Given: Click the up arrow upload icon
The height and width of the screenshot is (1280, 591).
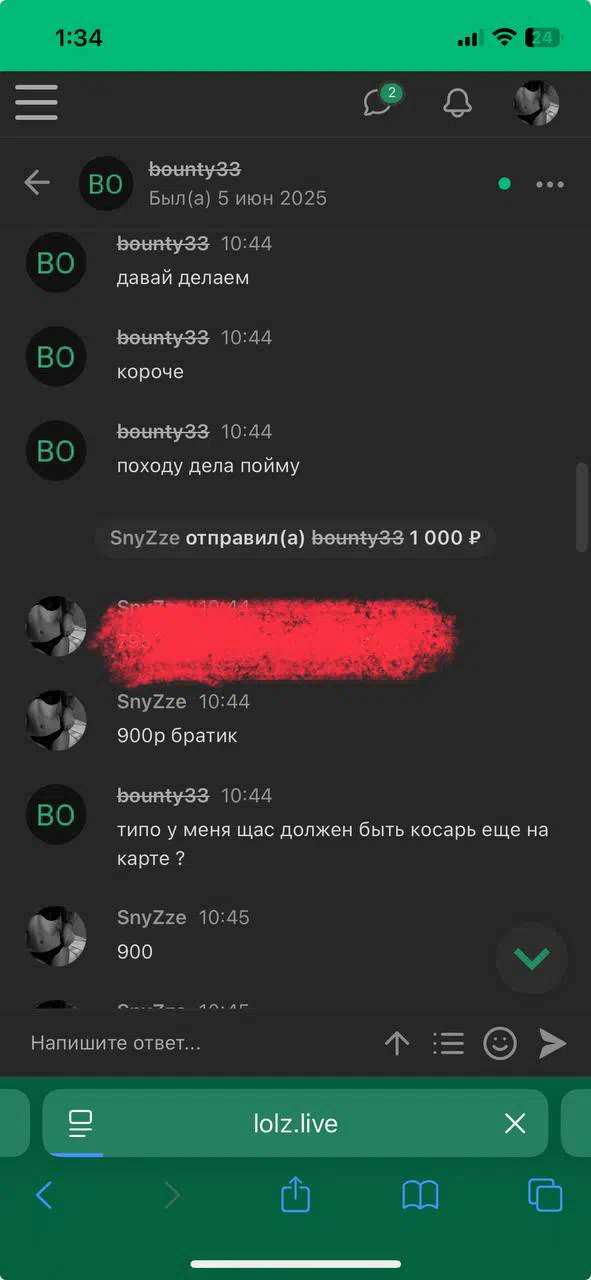Looking at the screenshot, I should (397, 1044).
